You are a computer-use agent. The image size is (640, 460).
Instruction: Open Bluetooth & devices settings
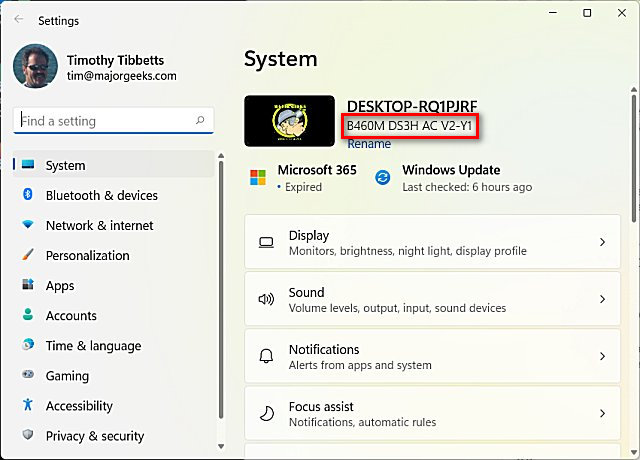pyautogui.click(x=113, y=195)
